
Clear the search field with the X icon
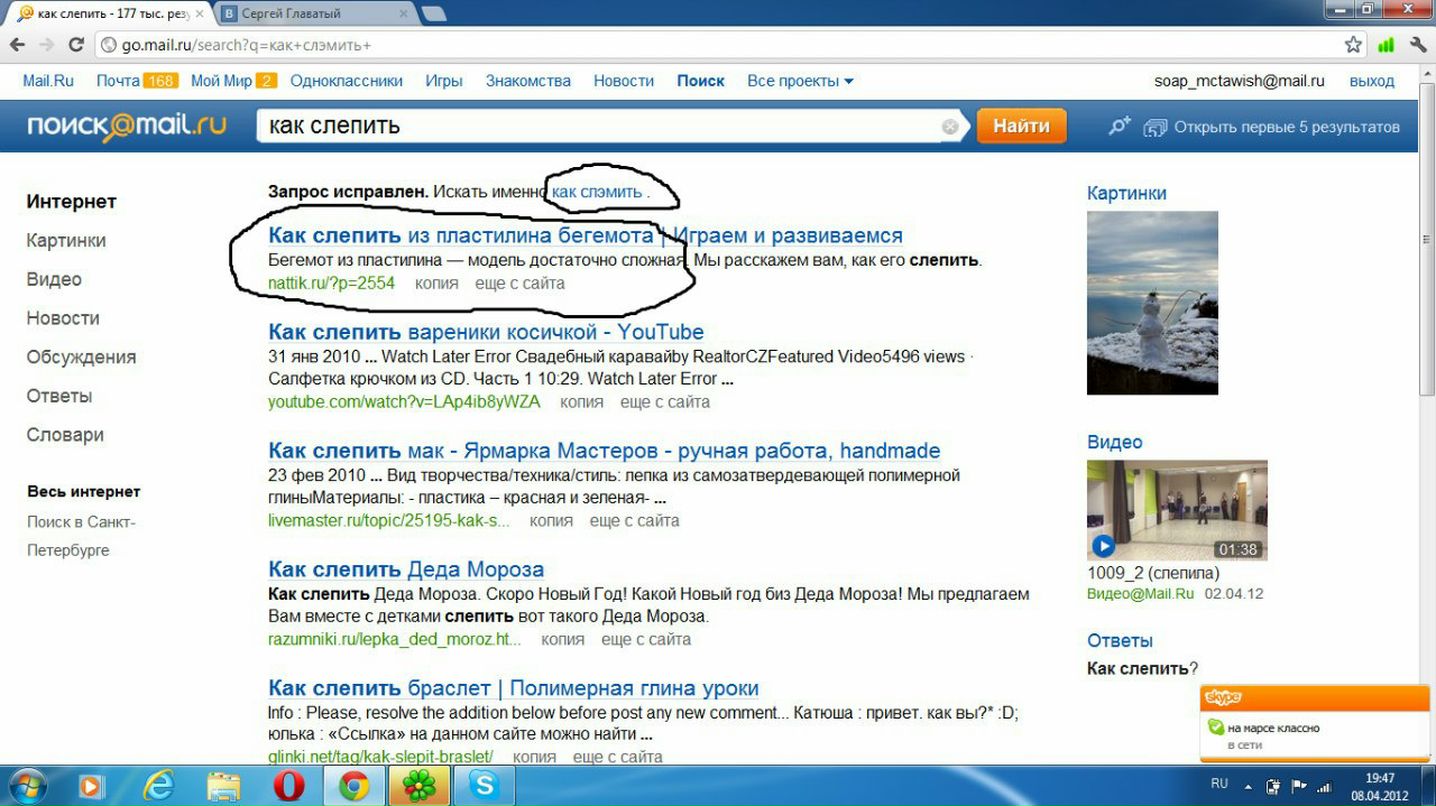950,127
